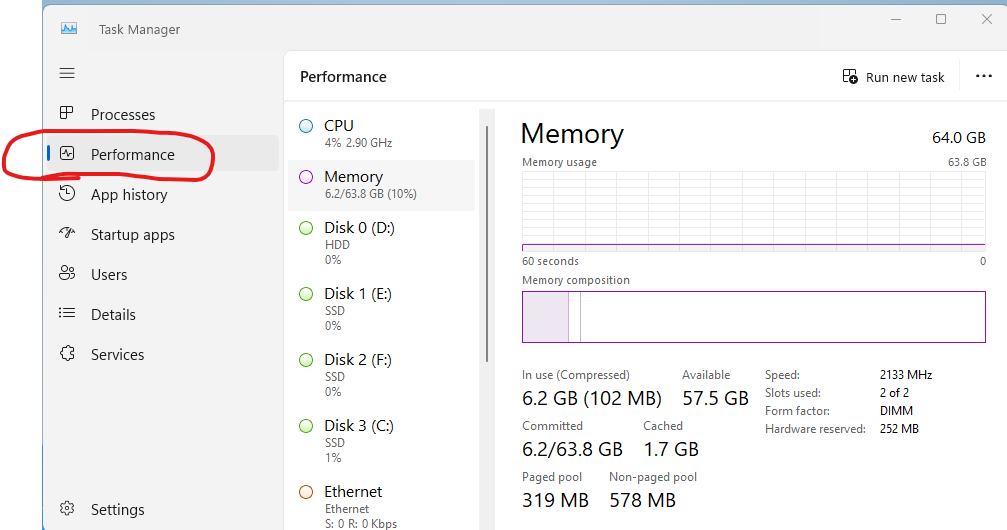Open the hamburger navigation menu

67,73
